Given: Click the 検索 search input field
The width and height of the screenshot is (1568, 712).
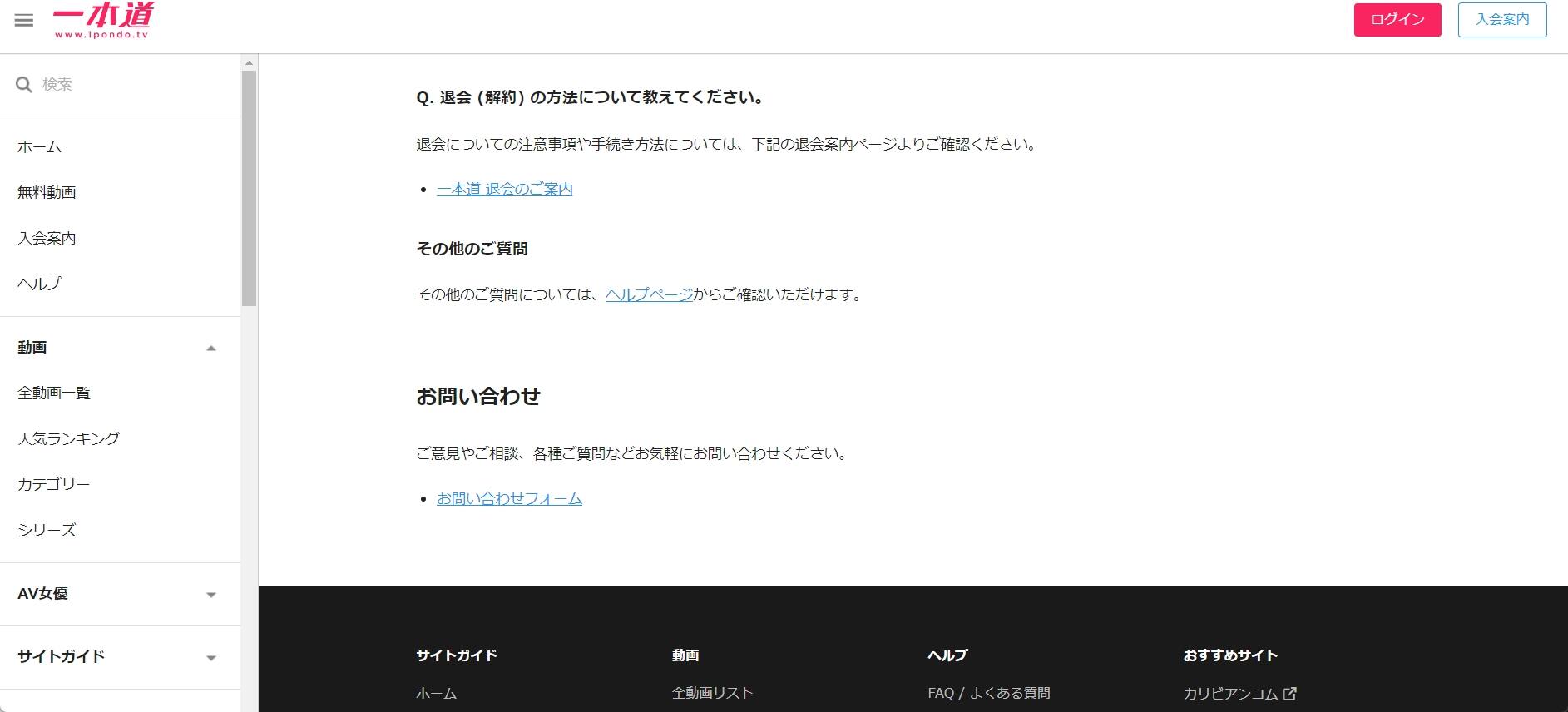Looking at the screenshot, I should (133, 85).
